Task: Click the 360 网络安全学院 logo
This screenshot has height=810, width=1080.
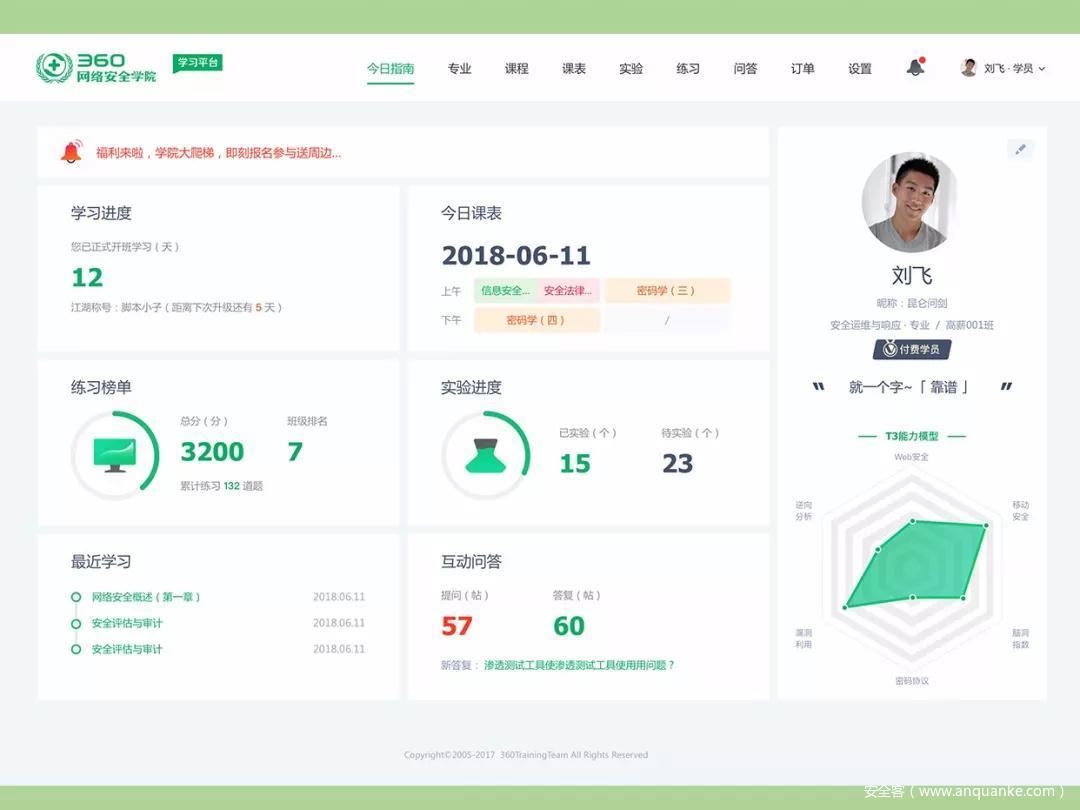Action: click(x=97, y=68)
